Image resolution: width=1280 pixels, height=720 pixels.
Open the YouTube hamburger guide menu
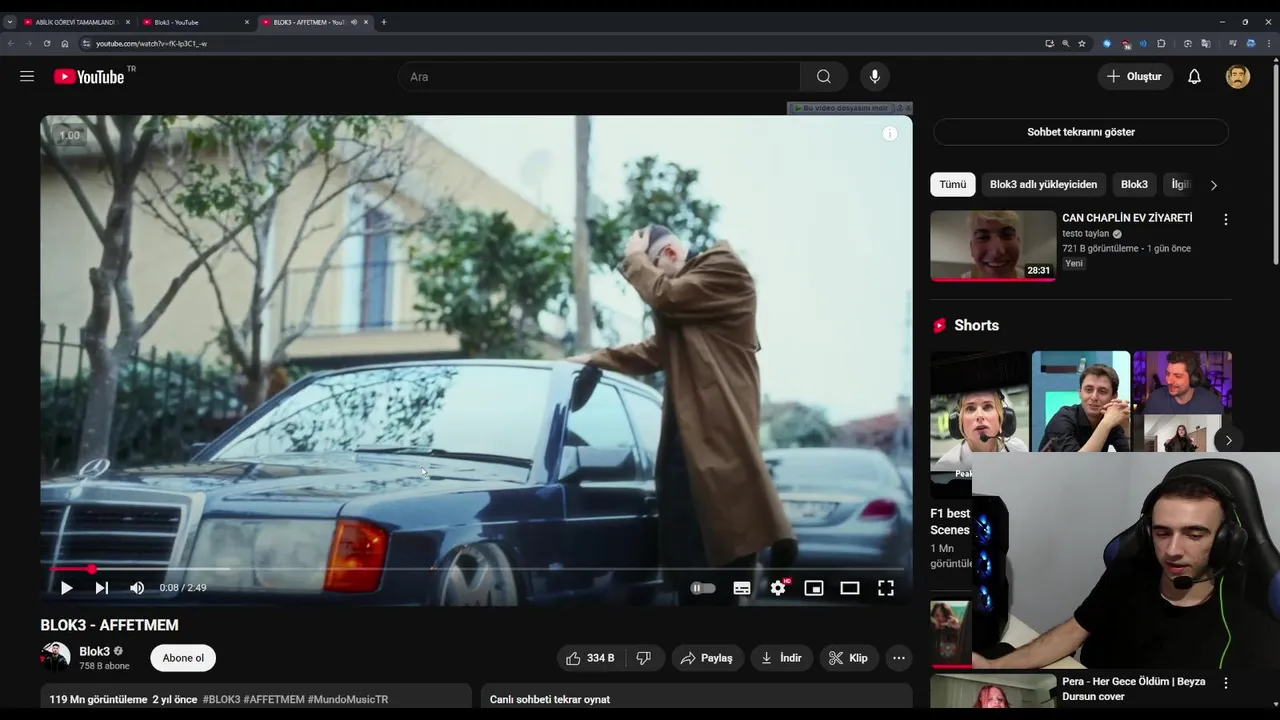tap(27, 76)
